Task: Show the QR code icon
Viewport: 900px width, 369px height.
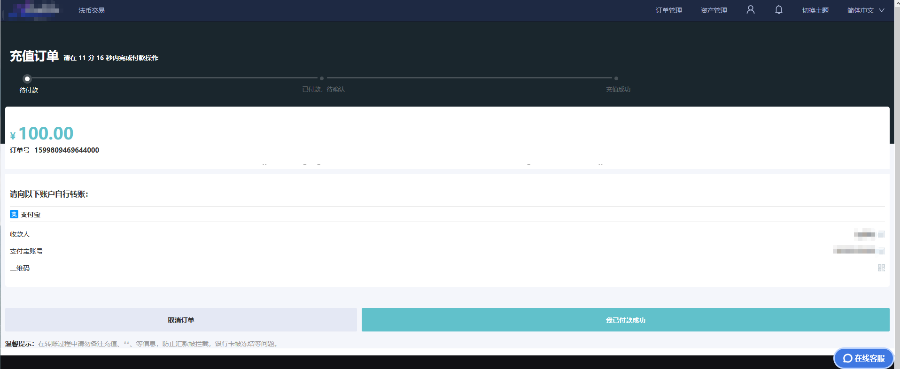Action: pos(882,267)
